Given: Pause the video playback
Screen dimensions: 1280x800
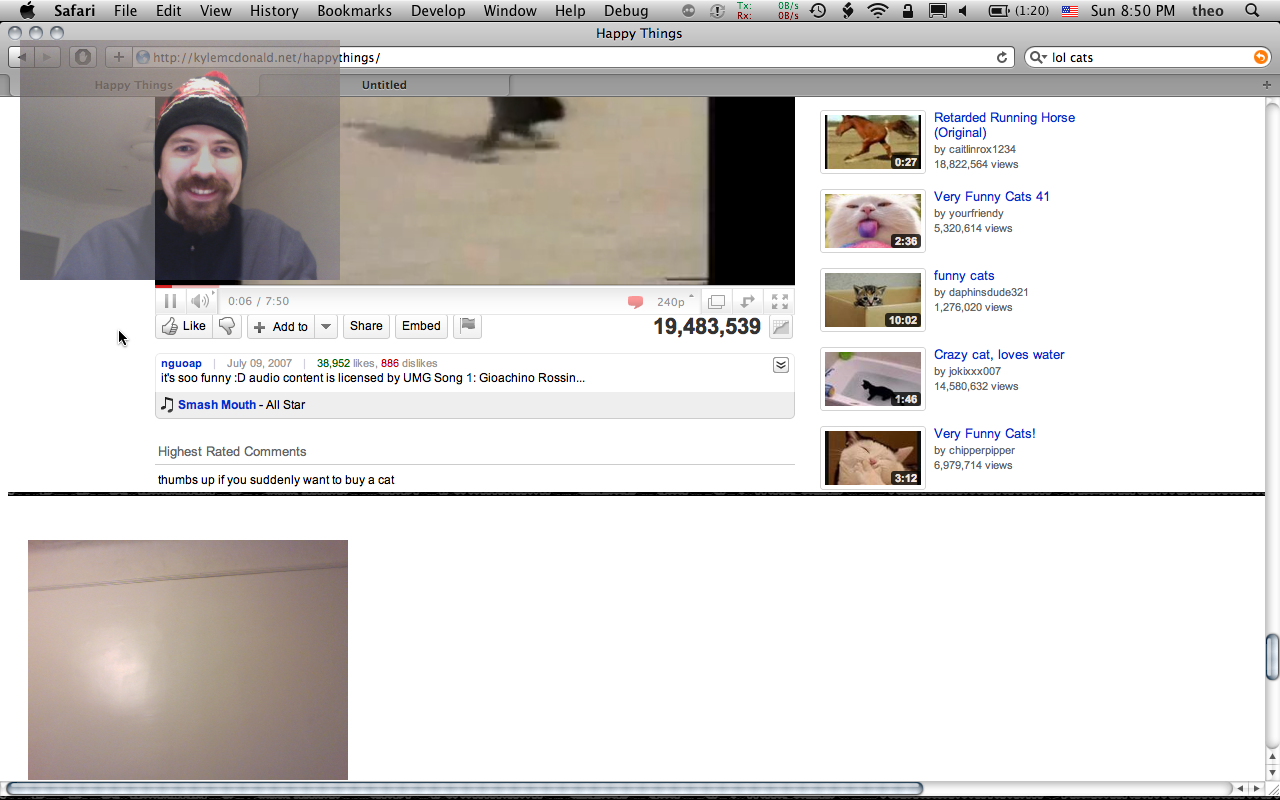Looking at the screenshot, I should (170, 301).
